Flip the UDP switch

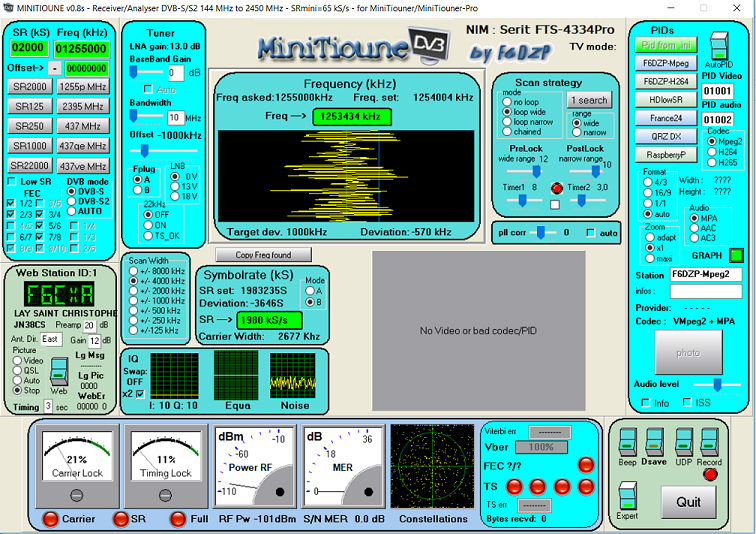coord(684,442)
